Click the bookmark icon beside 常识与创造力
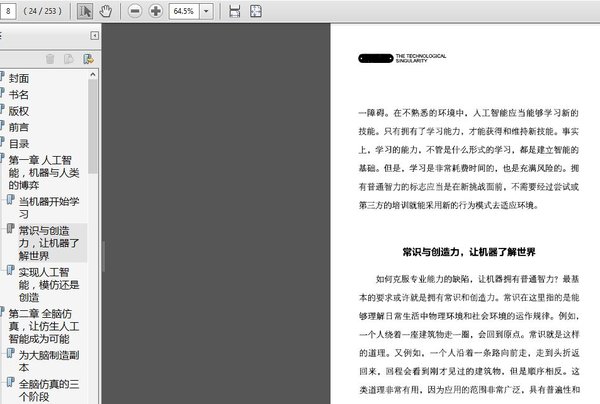The width and height of the screenshot is (600, 404). (x=11, y=229)
